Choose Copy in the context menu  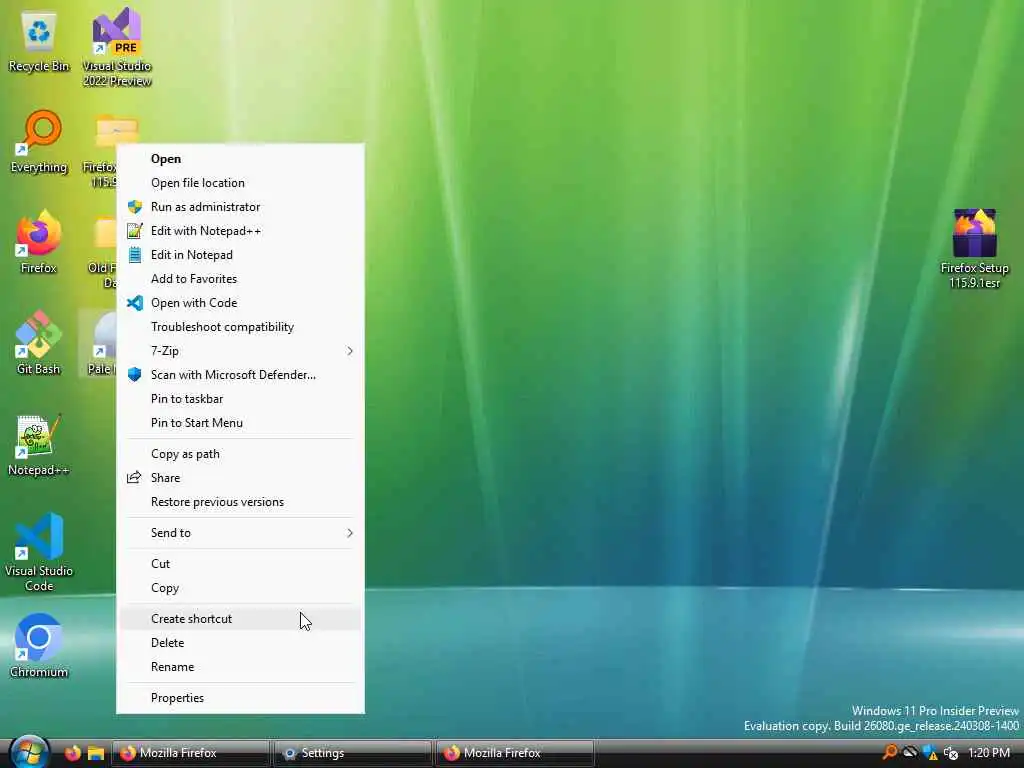coord(240,588)
